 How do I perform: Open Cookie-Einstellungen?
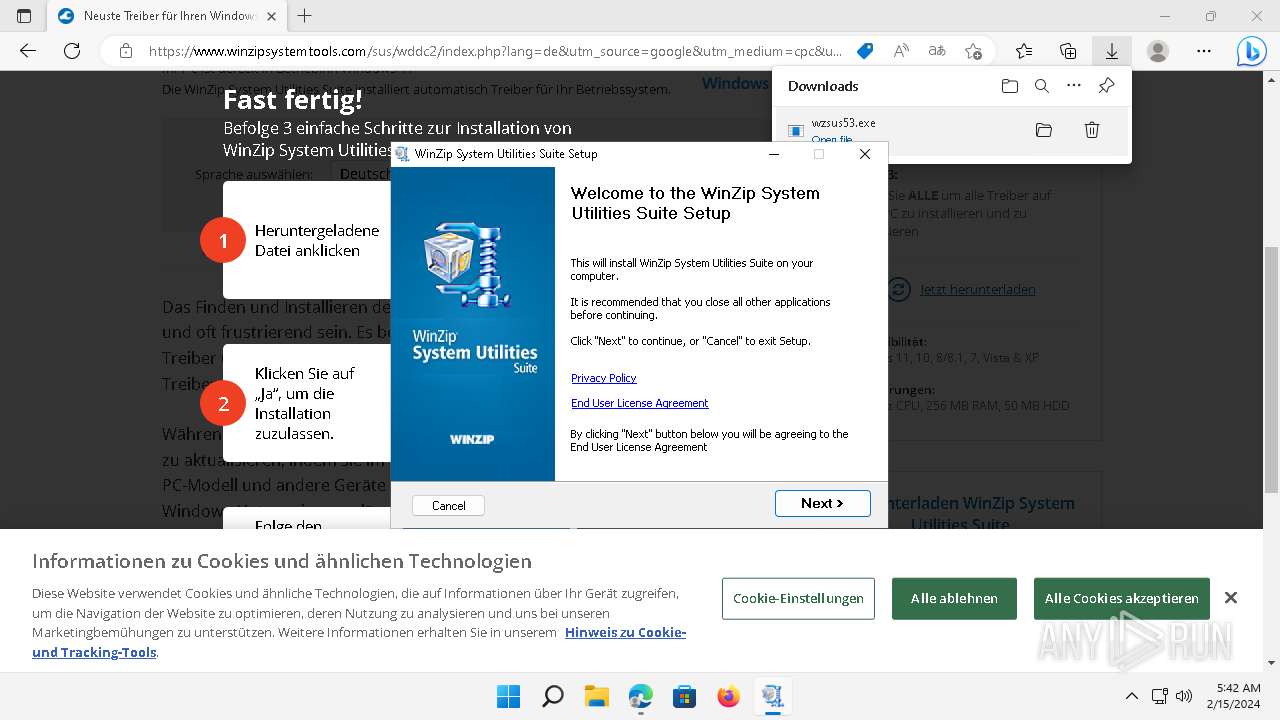click(798, 598)
